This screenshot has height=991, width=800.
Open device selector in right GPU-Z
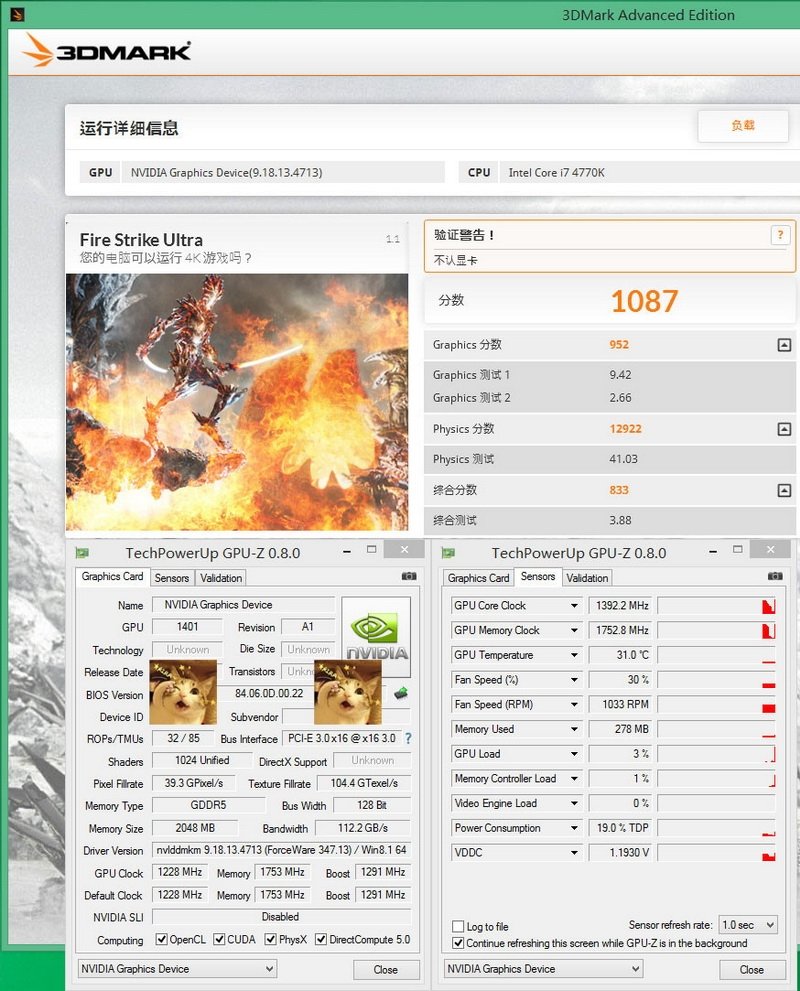point(543,969)
